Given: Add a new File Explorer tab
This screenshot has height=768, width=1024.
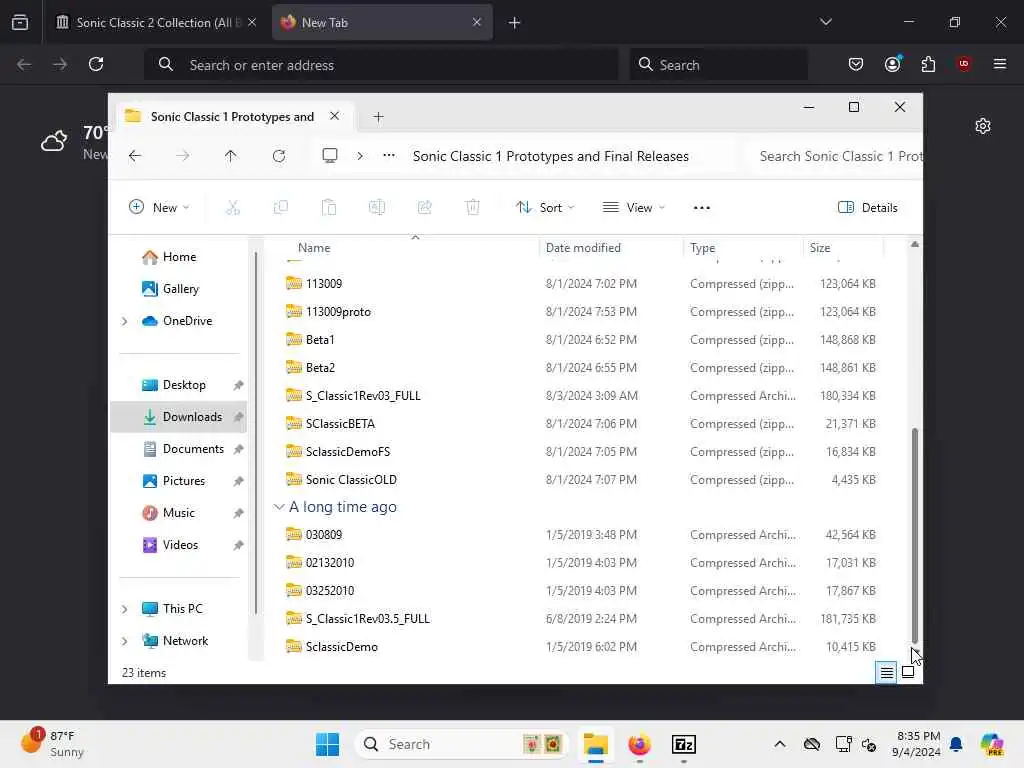Looking at the screenshot, I should (x=378, y=117).
